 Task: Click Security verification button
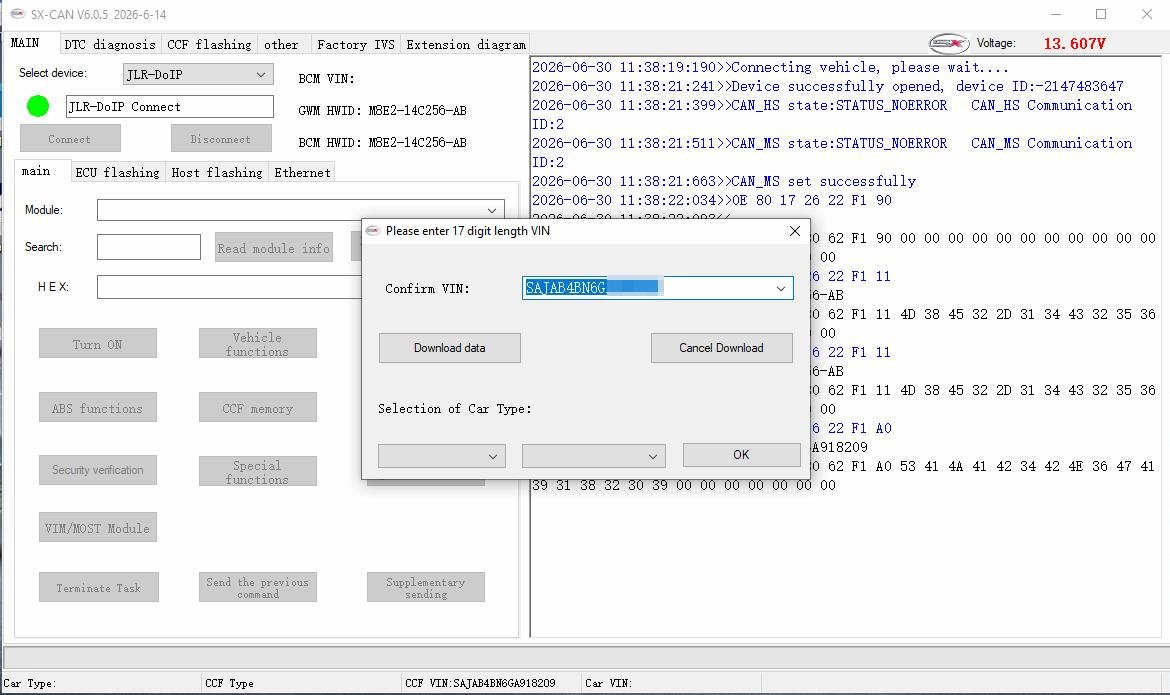(98, 470)
